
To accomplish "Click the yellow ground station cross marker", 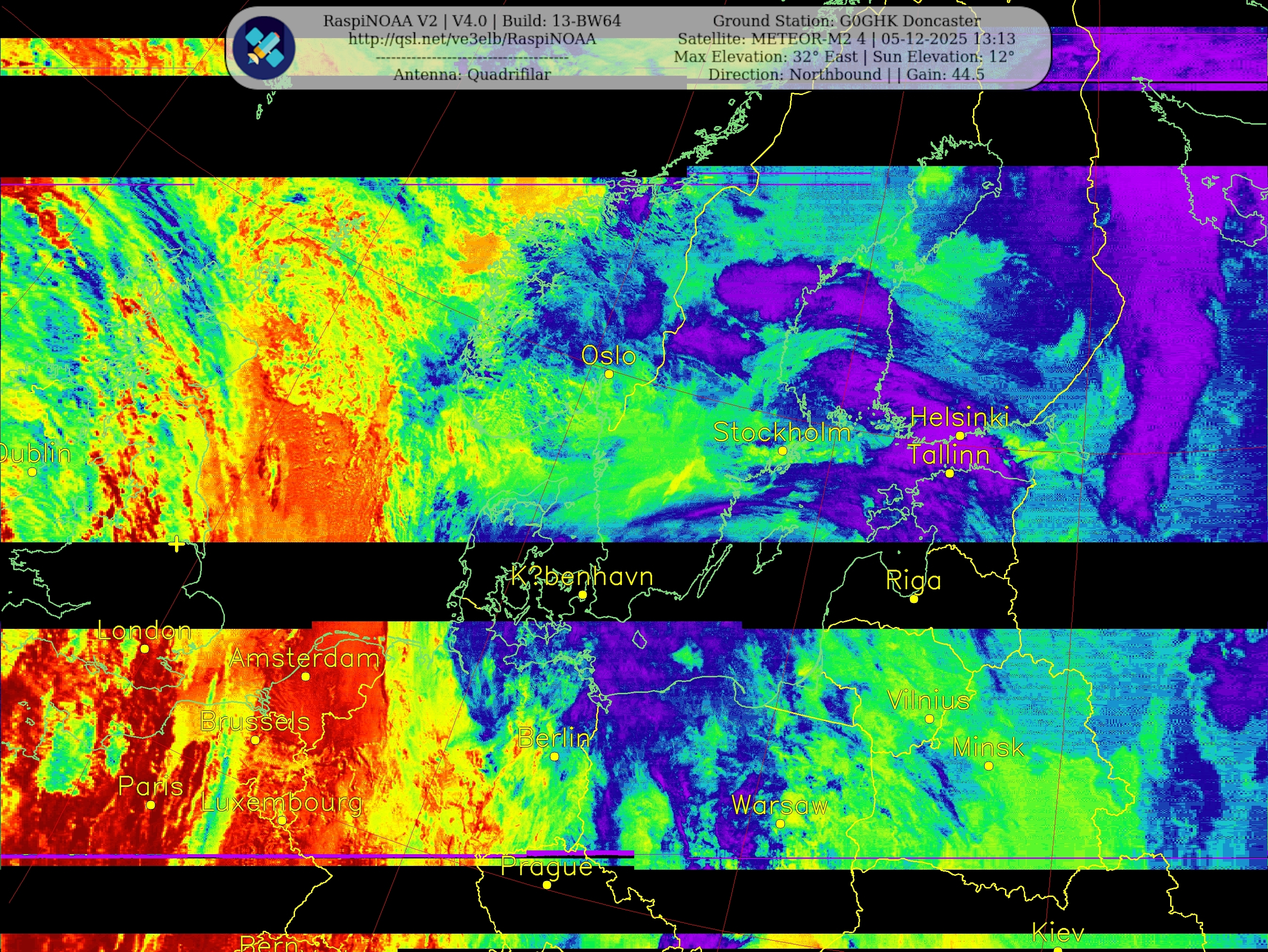I will pos(176,544).
